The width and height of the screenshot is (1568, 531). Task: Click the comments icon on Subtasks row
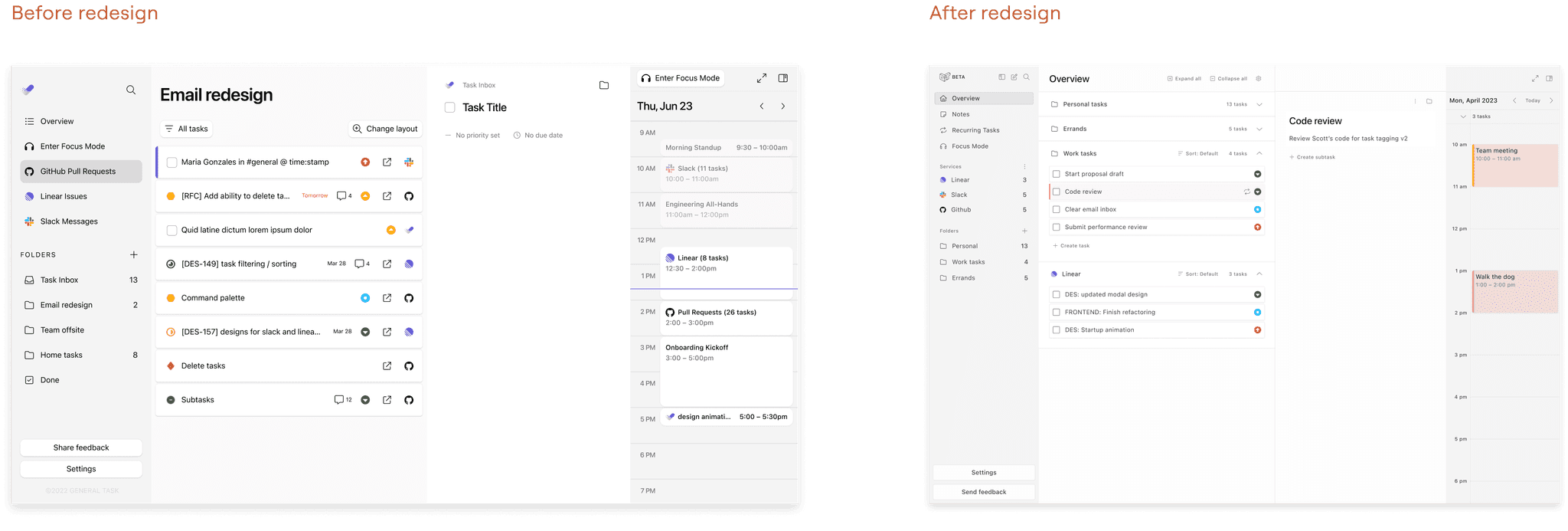tap(338, 400)
